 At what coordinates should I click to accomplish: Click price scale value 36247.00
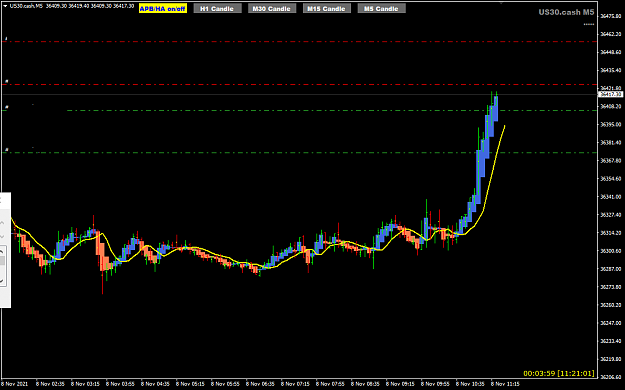[x=611, y=323]
